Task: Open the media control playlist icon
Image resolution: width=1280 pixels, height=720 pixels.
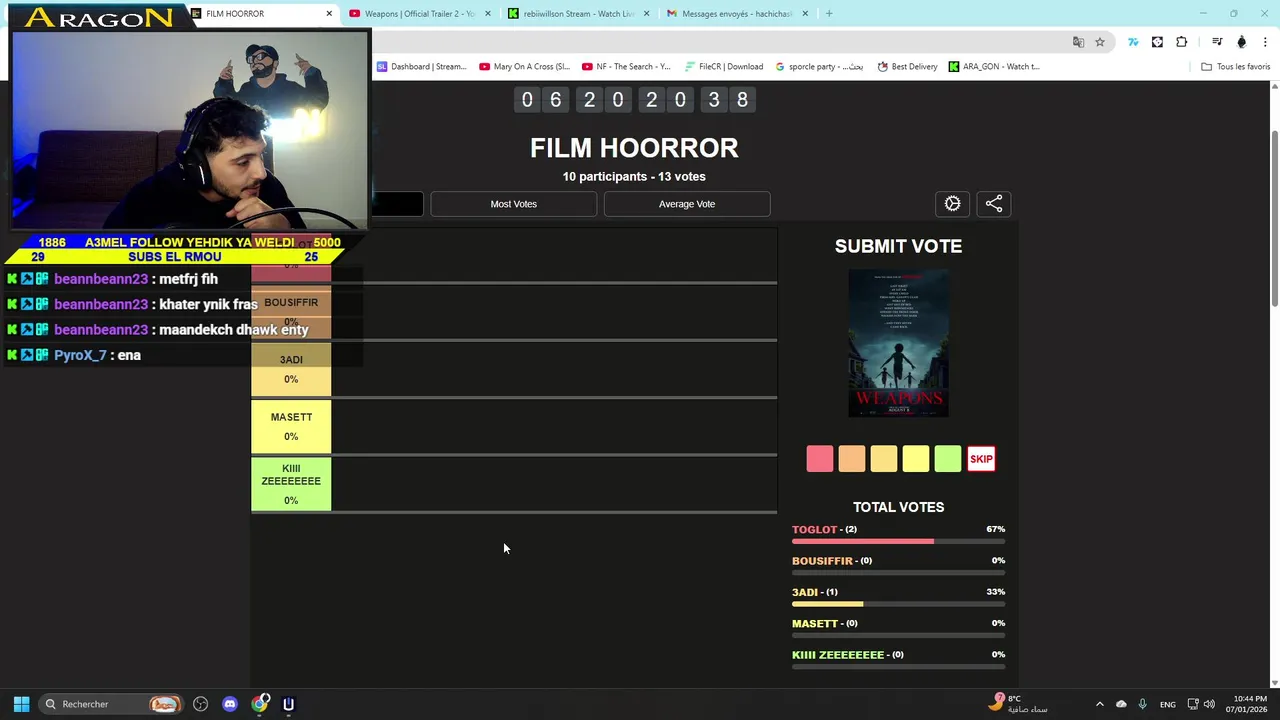Action: click(x=1217, y=42)
